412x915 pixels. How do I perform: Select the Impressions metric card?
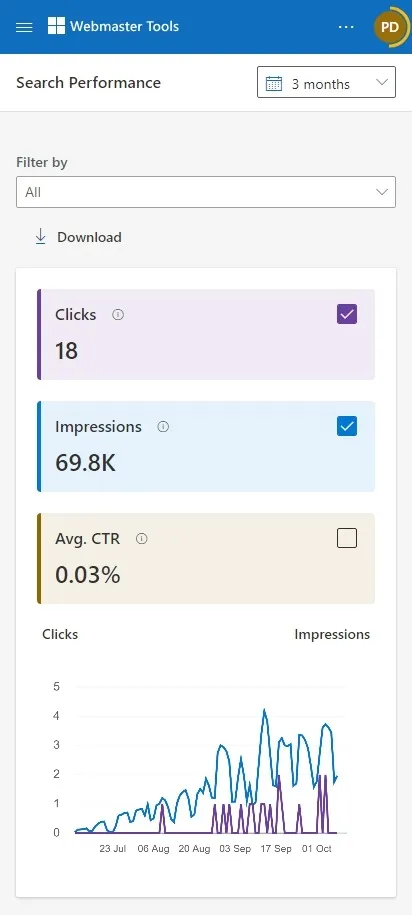pyautogui.click(x=206, y=446)
